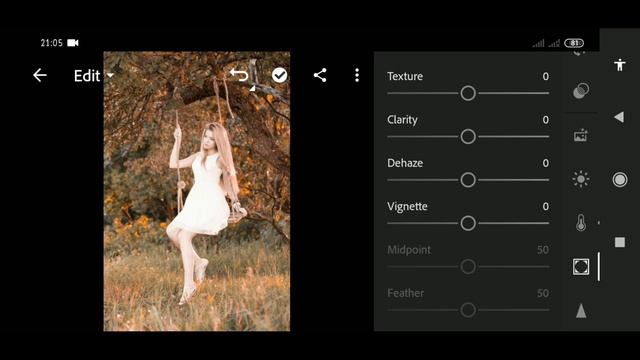
Task: Confirm edits with the checkmark icon
Action: (280, 75)
